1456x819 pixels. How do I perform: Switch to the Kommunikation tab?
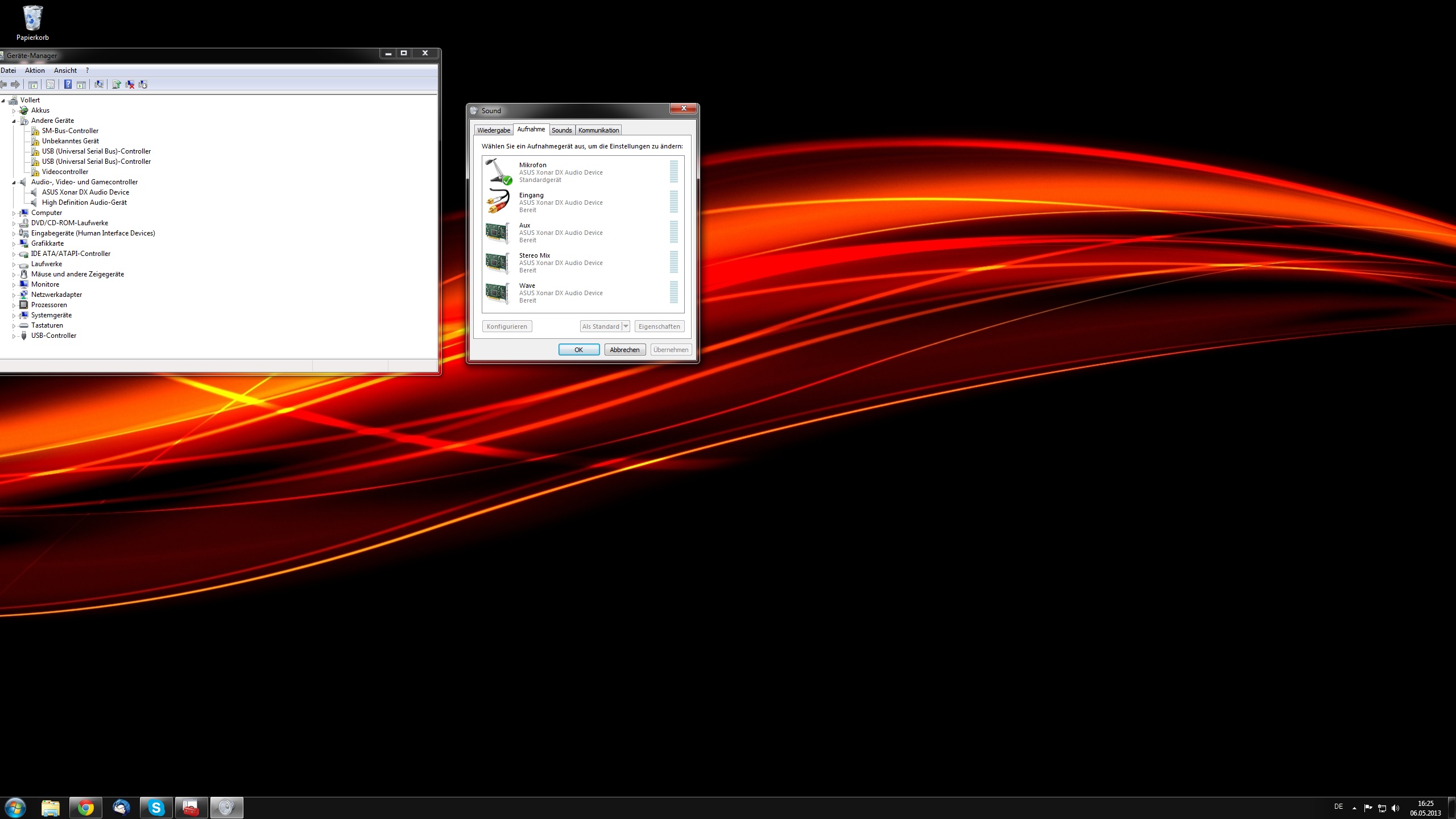598,130
